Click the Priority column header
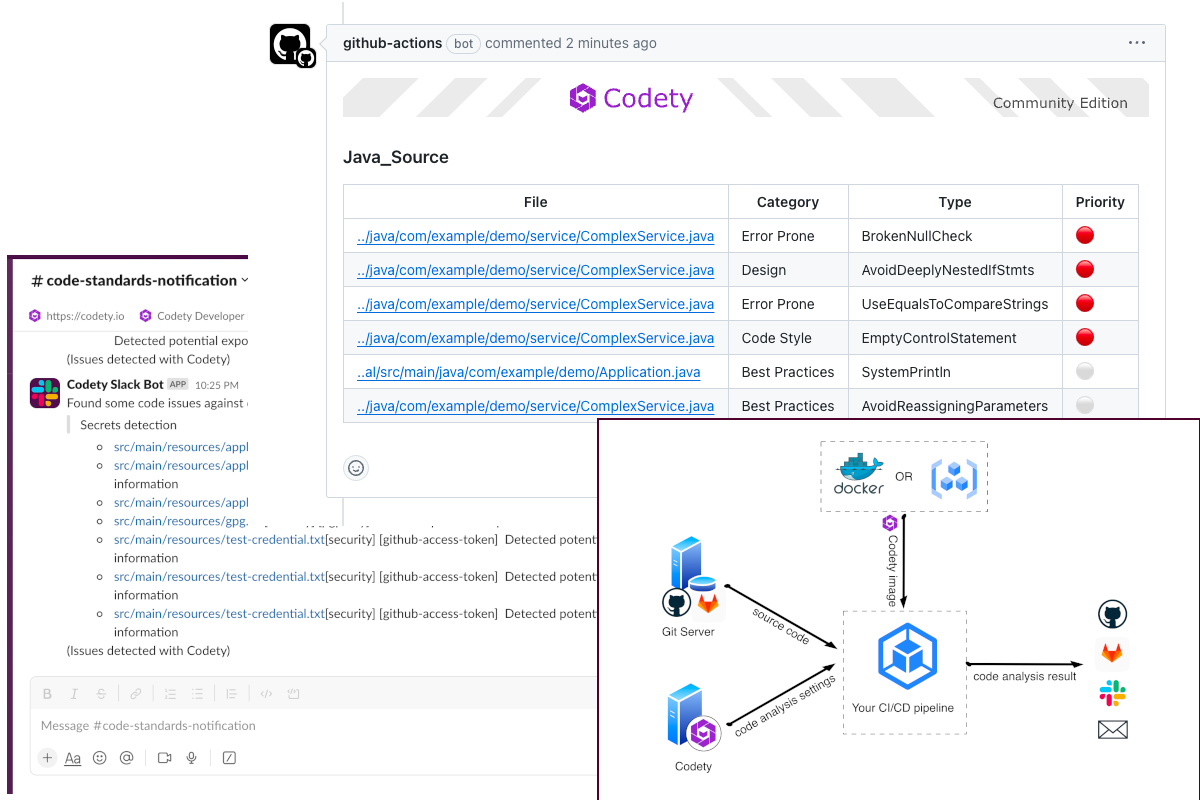The image size is (1200, 800). tap(1100, 202)
